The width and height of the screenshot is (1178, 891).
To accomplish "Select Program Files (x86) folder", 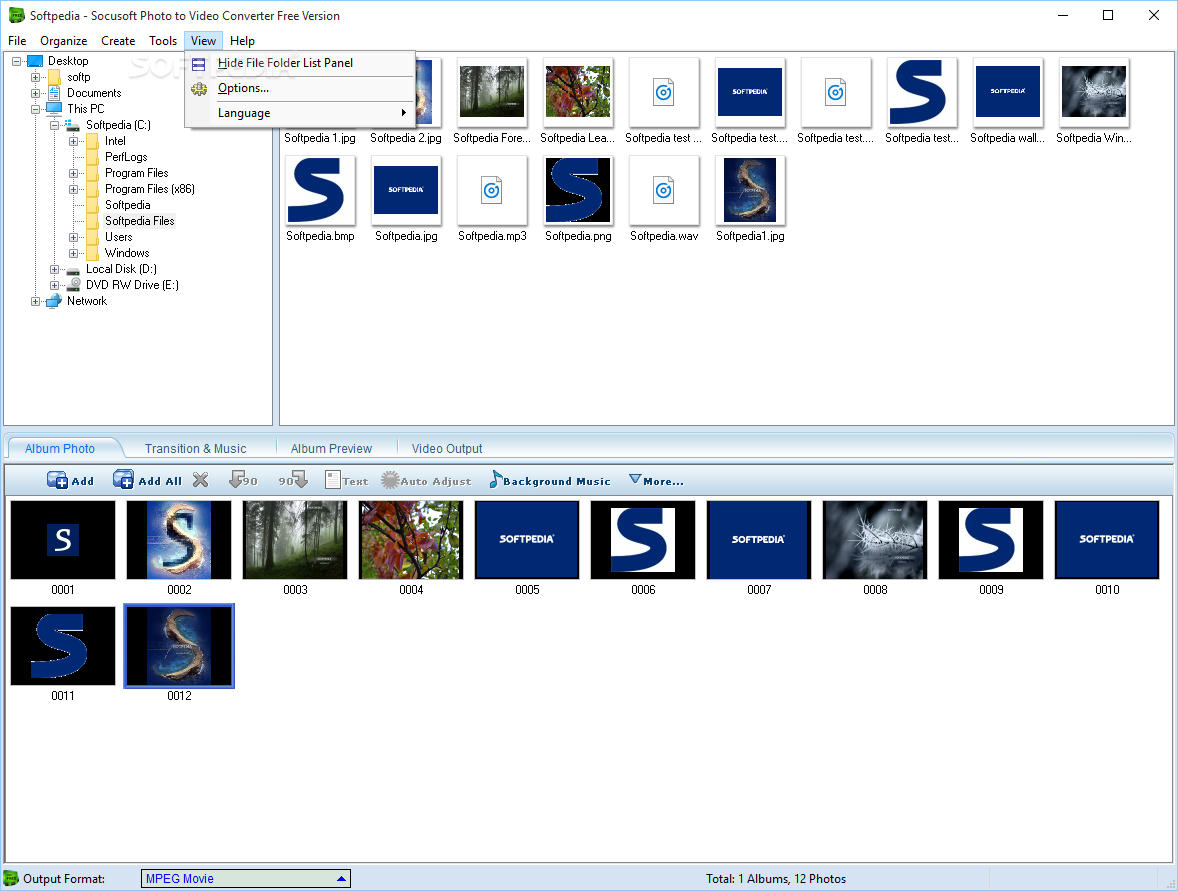I will (x=150, y=189).
